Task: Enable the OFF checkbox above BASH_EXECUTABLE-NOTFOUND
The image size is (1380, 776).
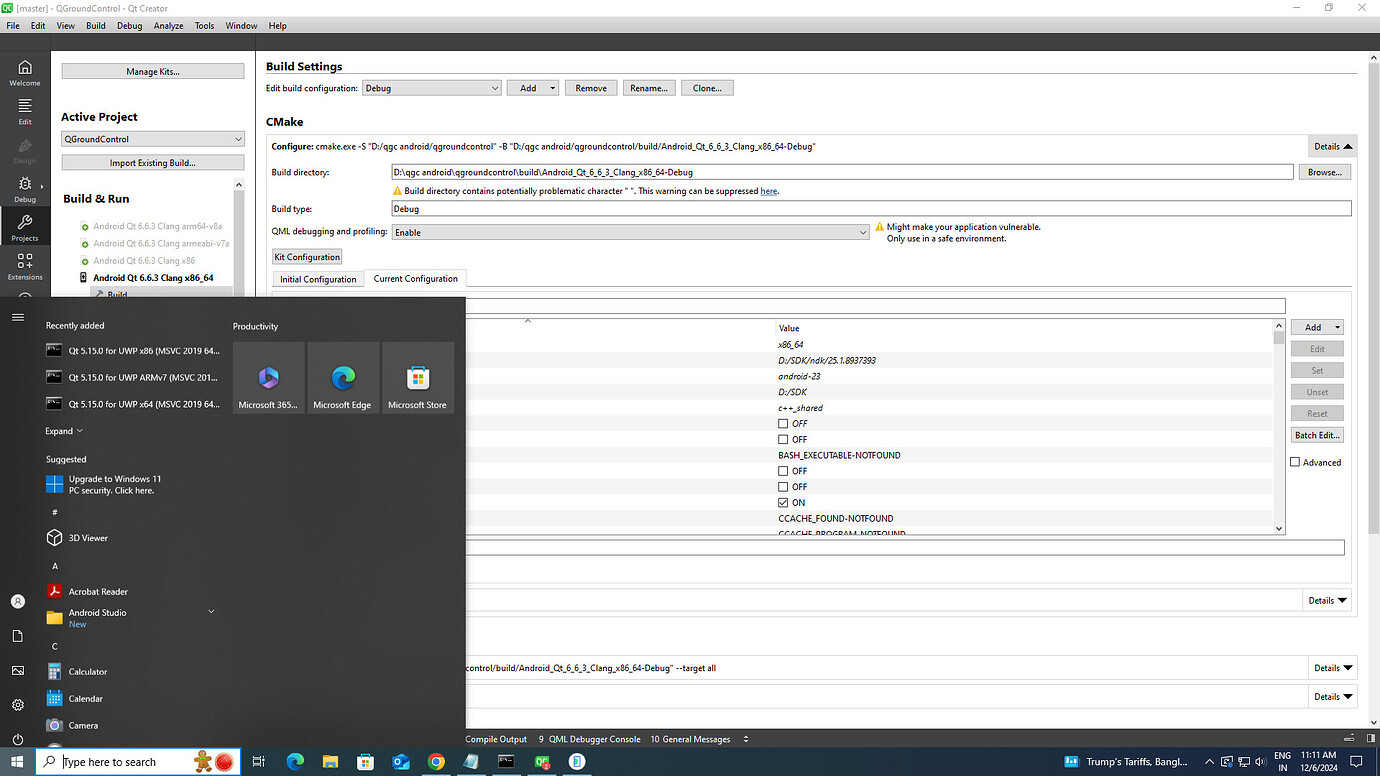Action: point(783,439)
